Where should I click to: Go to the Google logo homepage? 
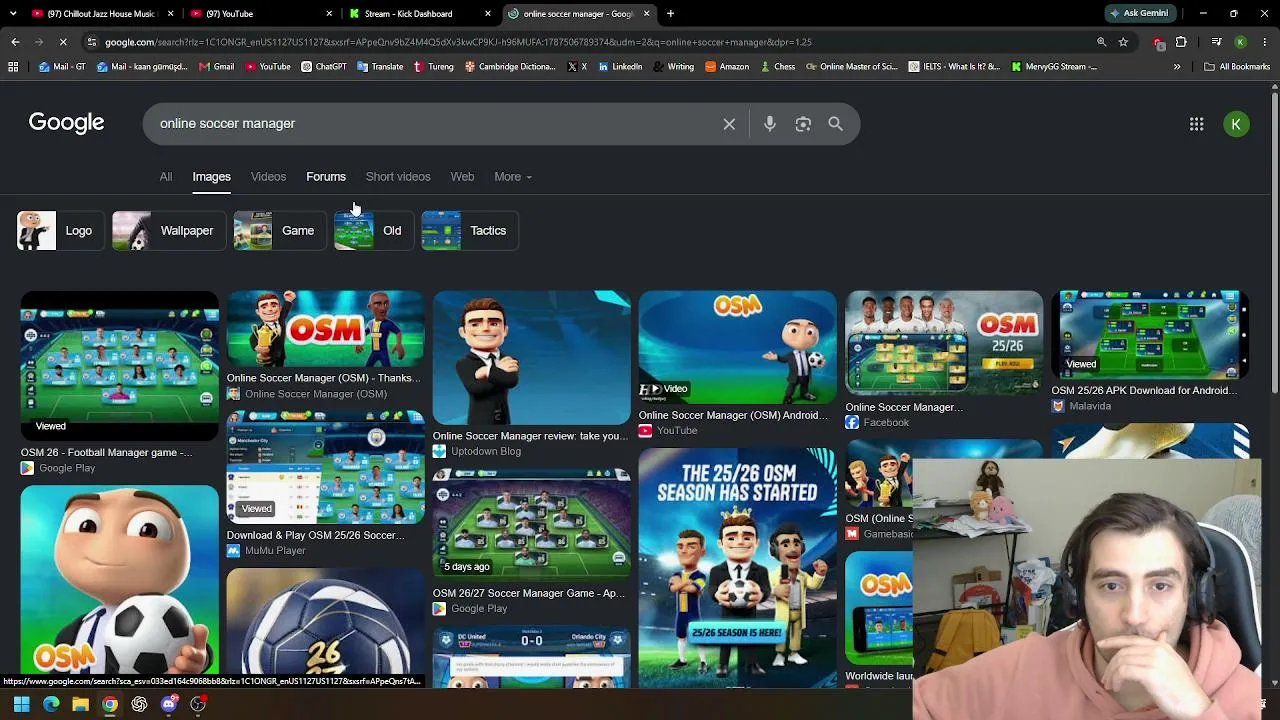[x=66, y=123]
